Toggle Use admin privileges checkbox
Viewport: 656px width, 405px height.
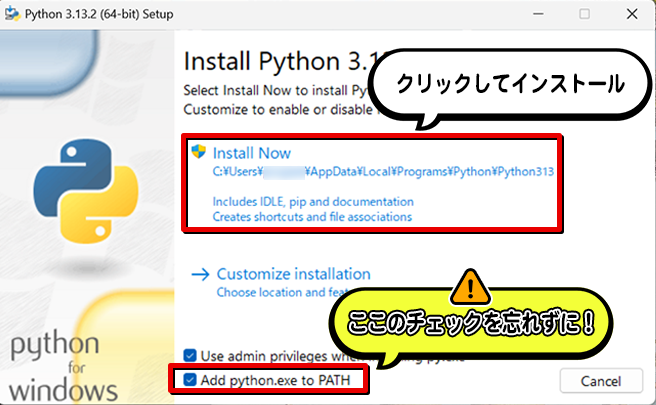[x=190, y=356]
